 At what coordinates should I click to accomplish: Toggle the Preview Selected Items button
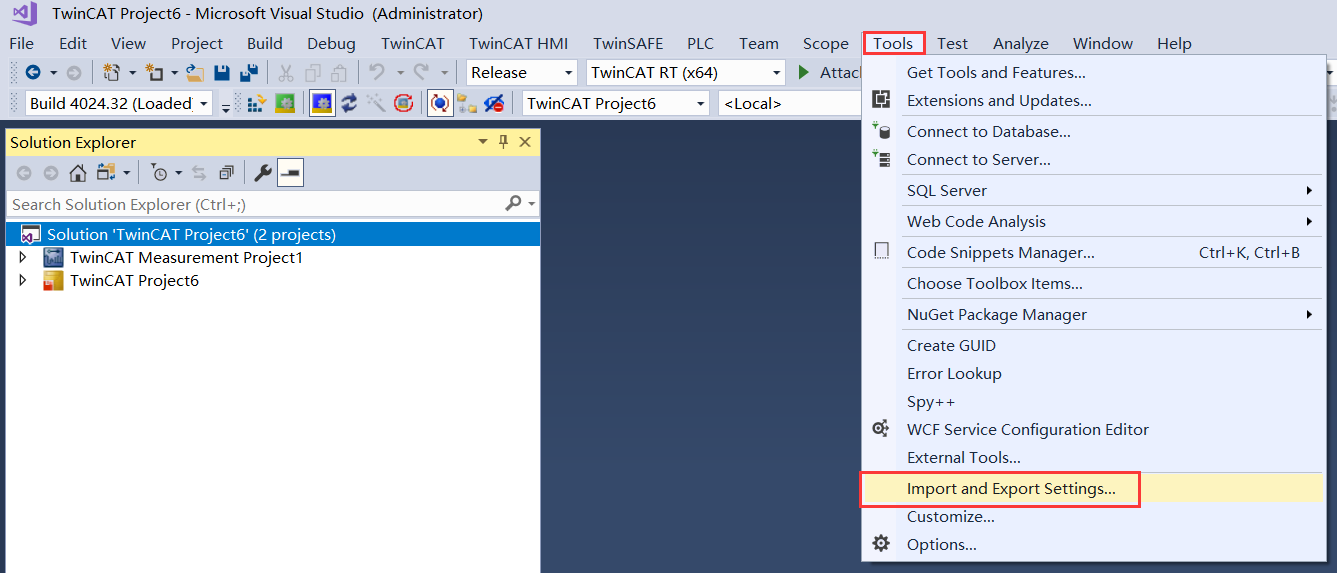[290, 173]
